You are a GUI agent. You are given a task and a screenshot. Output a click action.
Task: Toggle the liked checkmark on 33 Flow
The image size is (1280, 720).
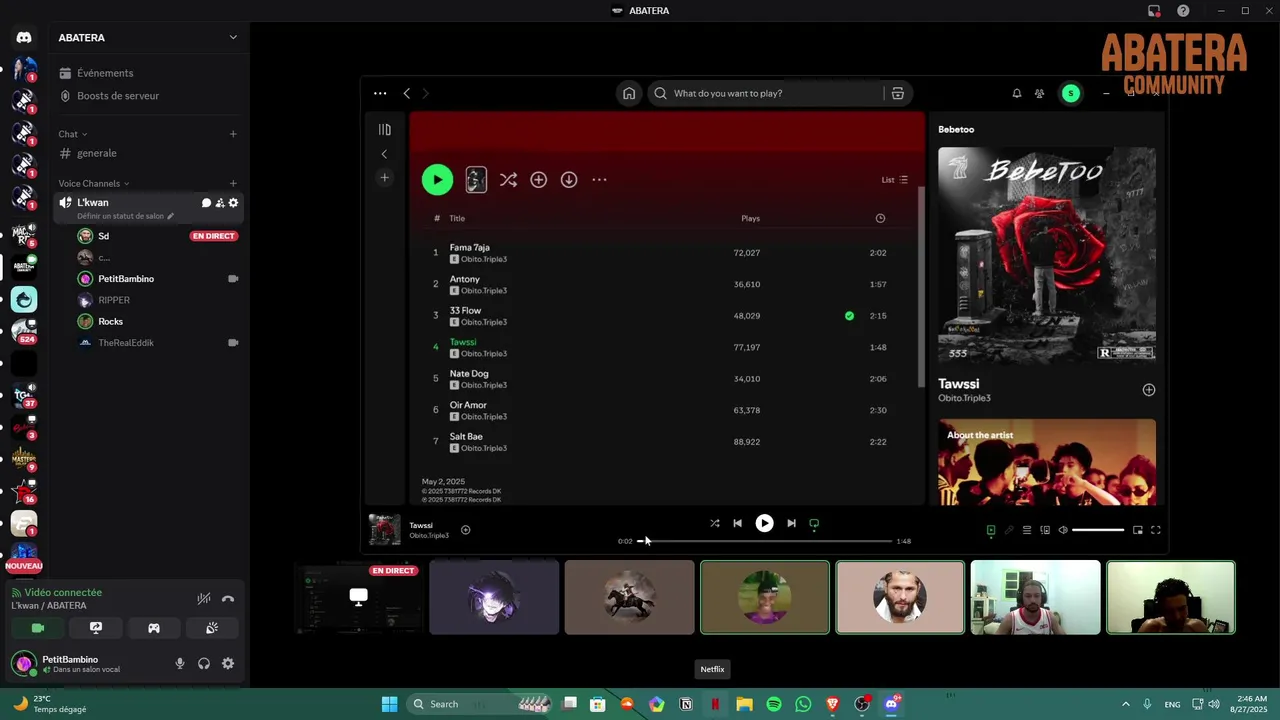pyautogui.click(x=849, y=316)
